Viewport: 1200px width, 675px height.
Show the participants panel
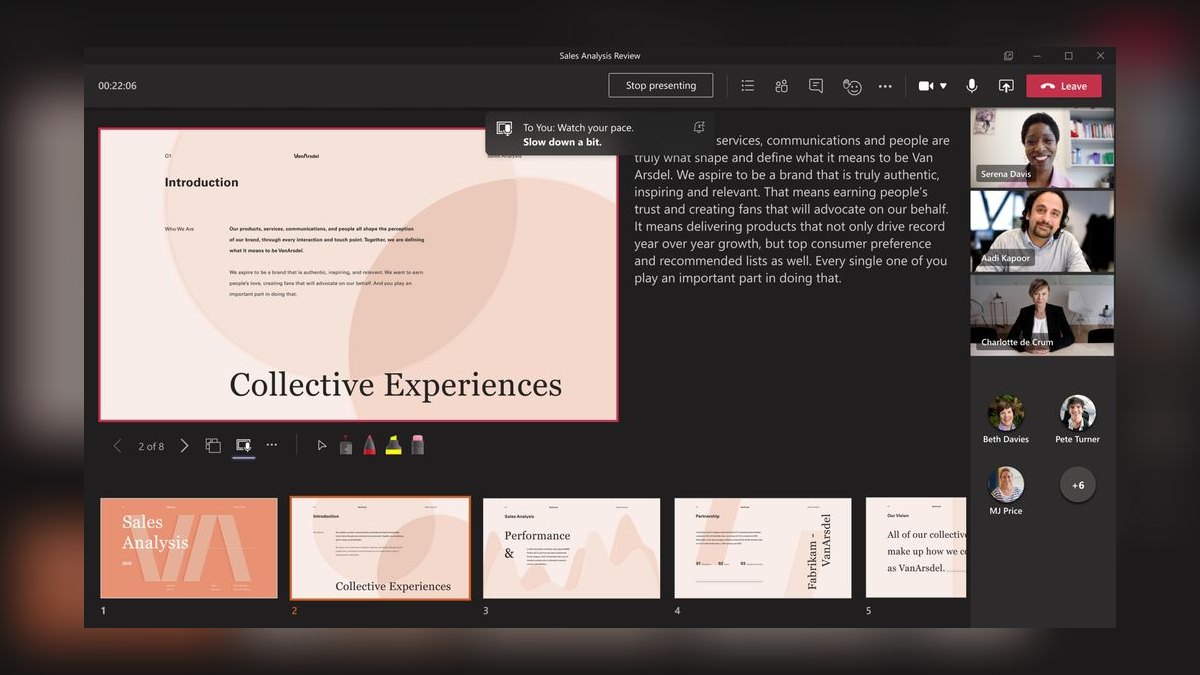click(781, 86)
